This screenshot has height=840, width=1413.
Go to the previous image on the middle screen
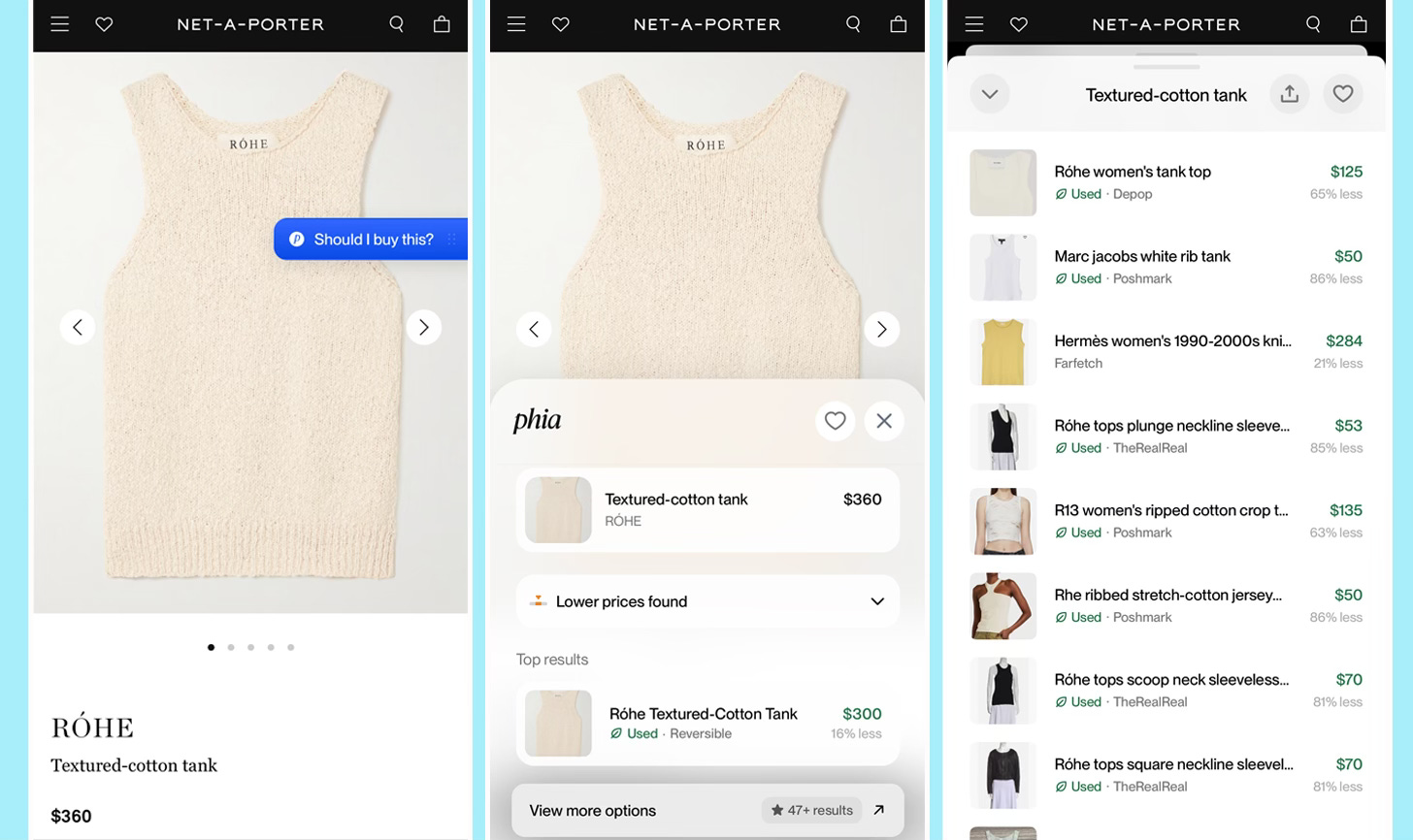pyautogui.click(x=534, y=329)
